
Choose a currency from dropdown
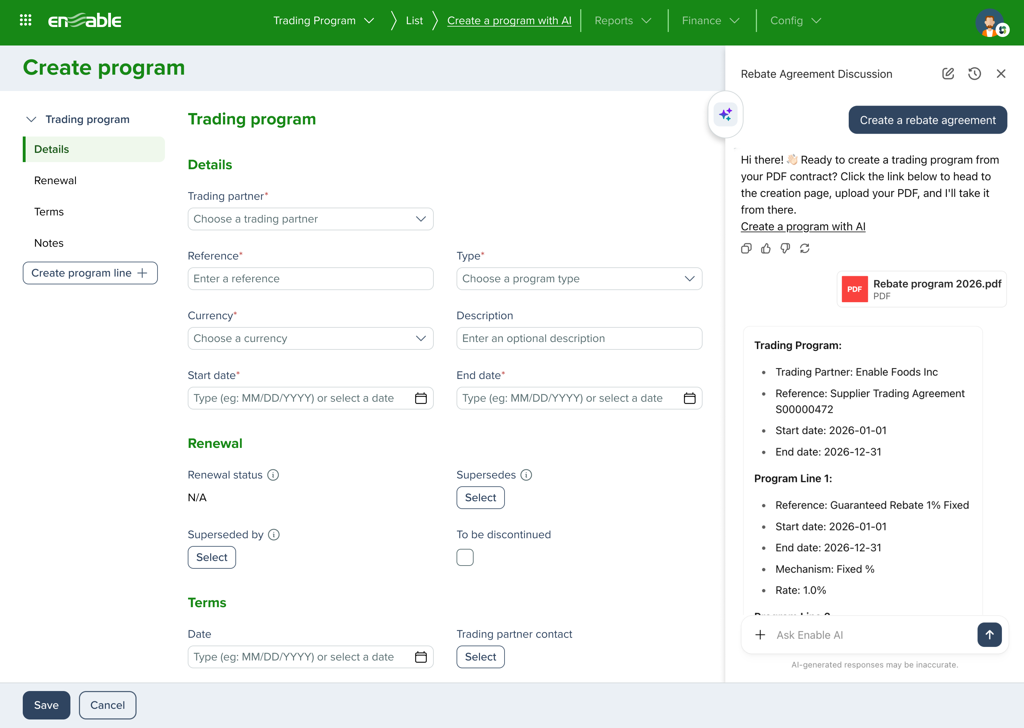310,339
